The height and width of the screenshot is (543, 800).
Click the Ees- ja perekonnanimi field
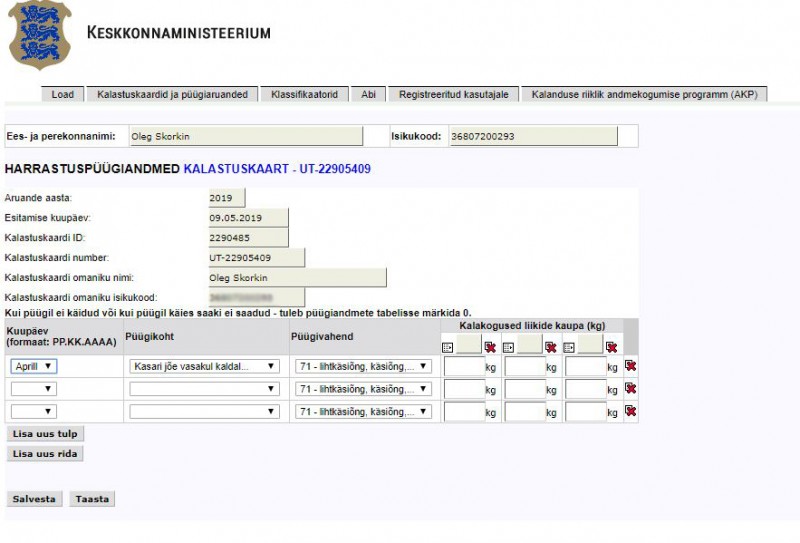(x=246, y=136)
